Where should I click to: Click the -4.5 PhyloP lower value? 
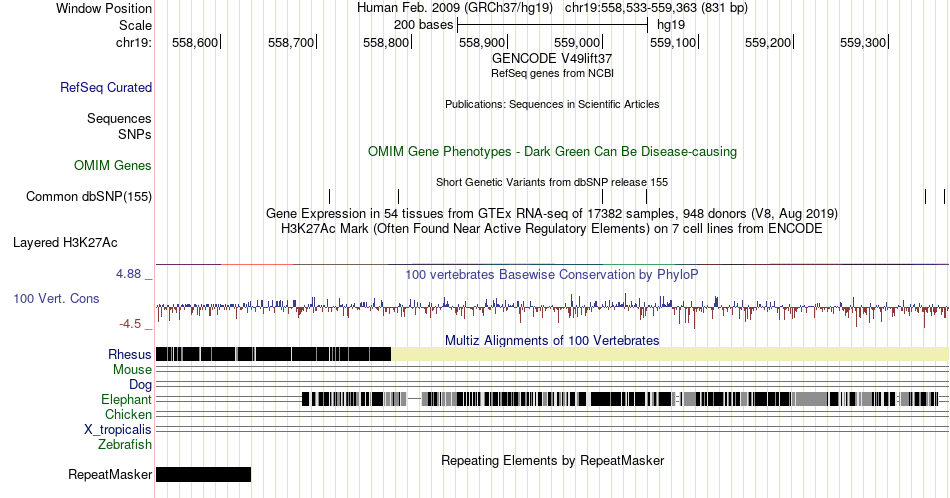click(x=130, y=324)
